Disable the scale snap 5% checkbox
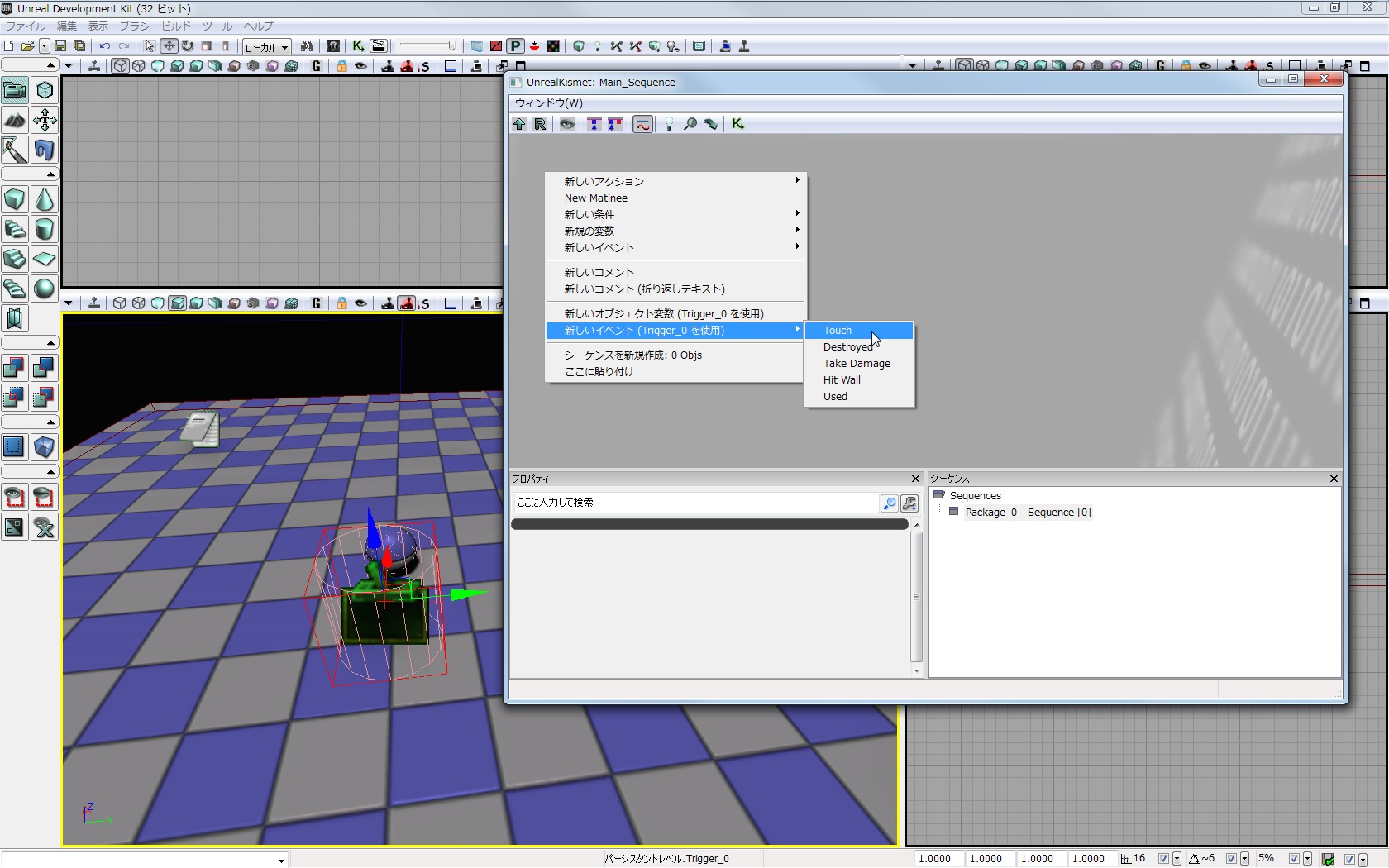 click(x=1294, y=859)
